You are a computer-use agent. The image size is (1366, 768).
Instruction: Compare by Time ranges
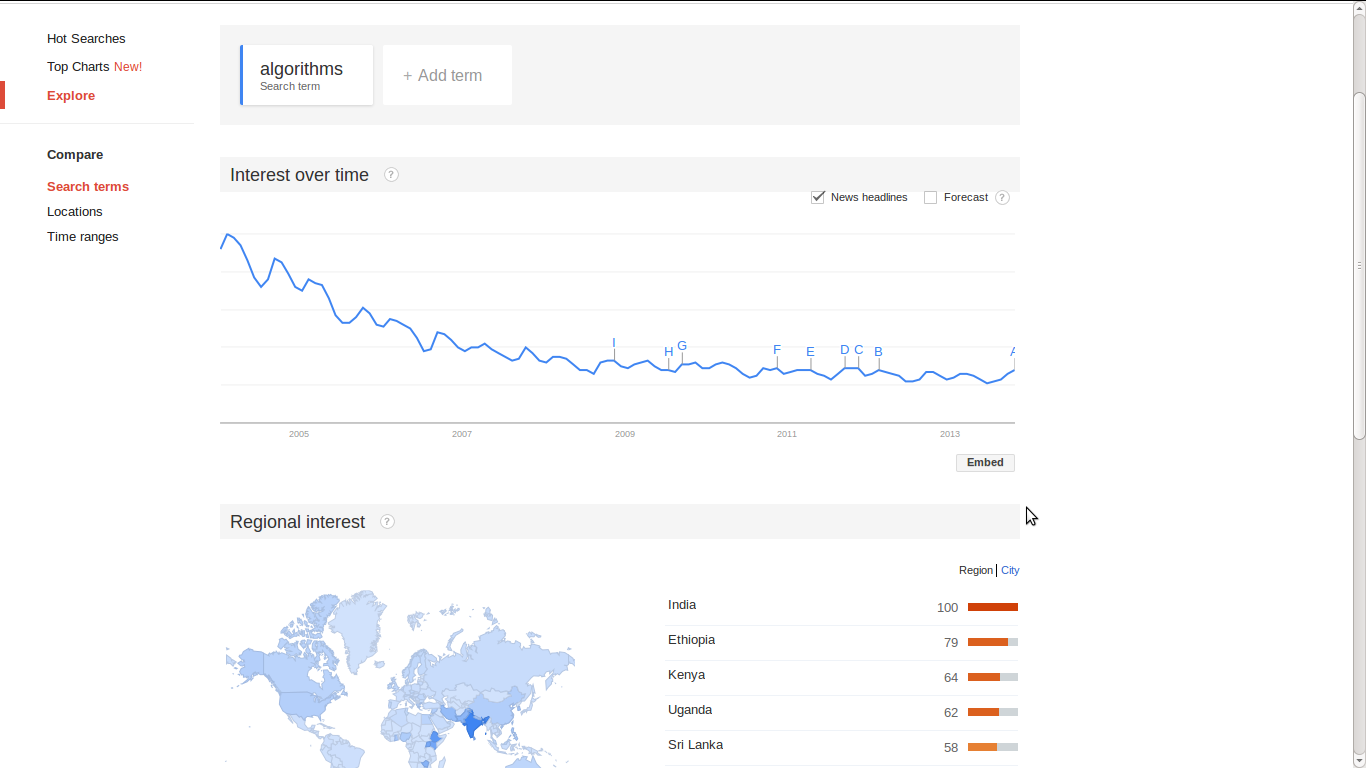click(83, 237)
